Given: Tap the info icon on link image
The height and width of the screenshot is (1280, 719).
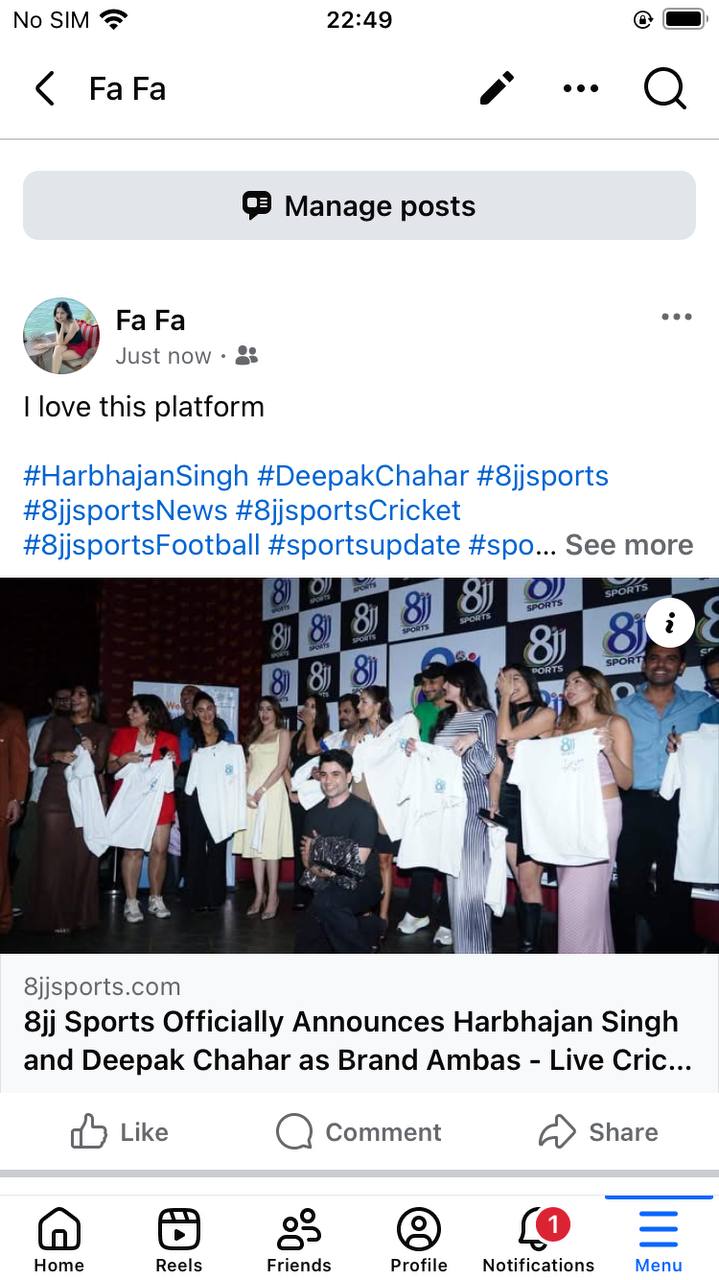Looking at the screenshot, I should click(670, 624).
